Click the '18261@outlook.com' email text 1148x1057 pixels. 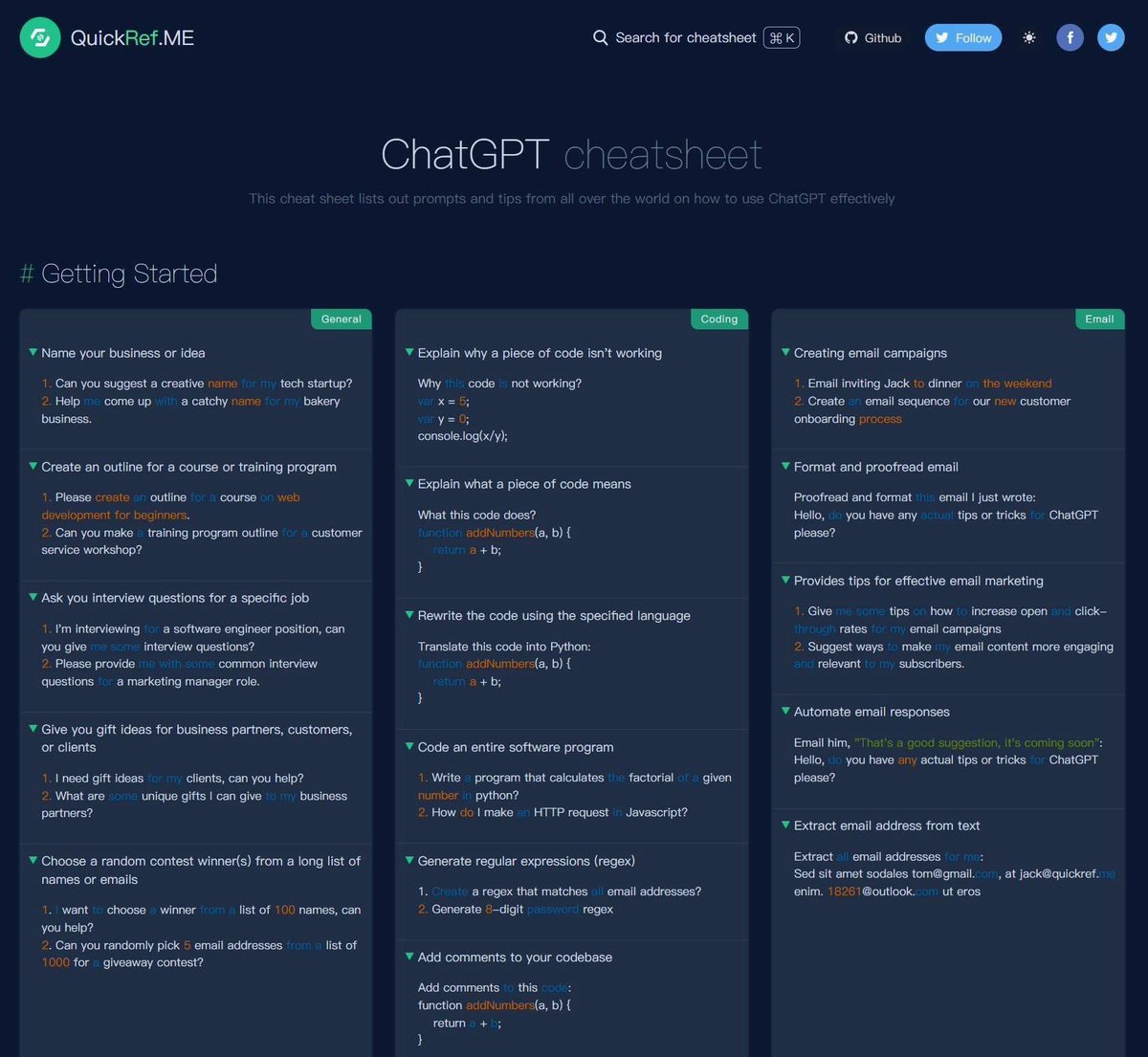(x=883, y=892)
